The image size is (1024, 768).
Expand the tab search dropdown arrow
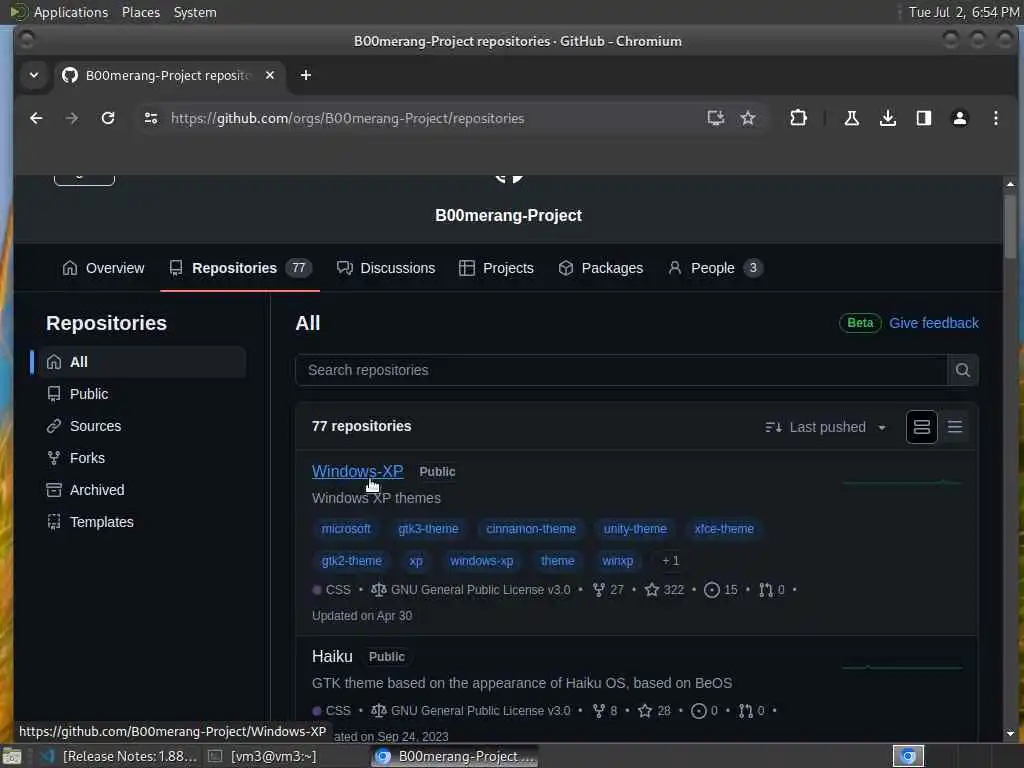click(x=34, y=75)
